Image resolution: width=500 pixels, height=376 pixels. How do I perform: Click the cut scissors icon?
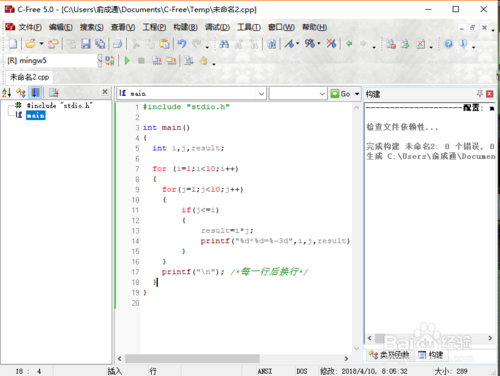click(136, 44)
